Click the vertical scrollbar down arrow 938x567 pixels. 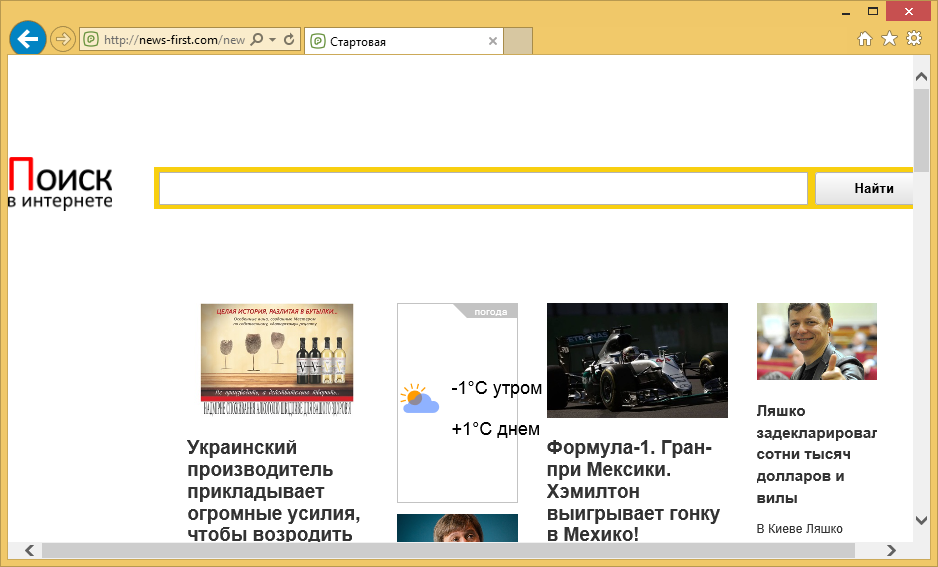point(921,520)
